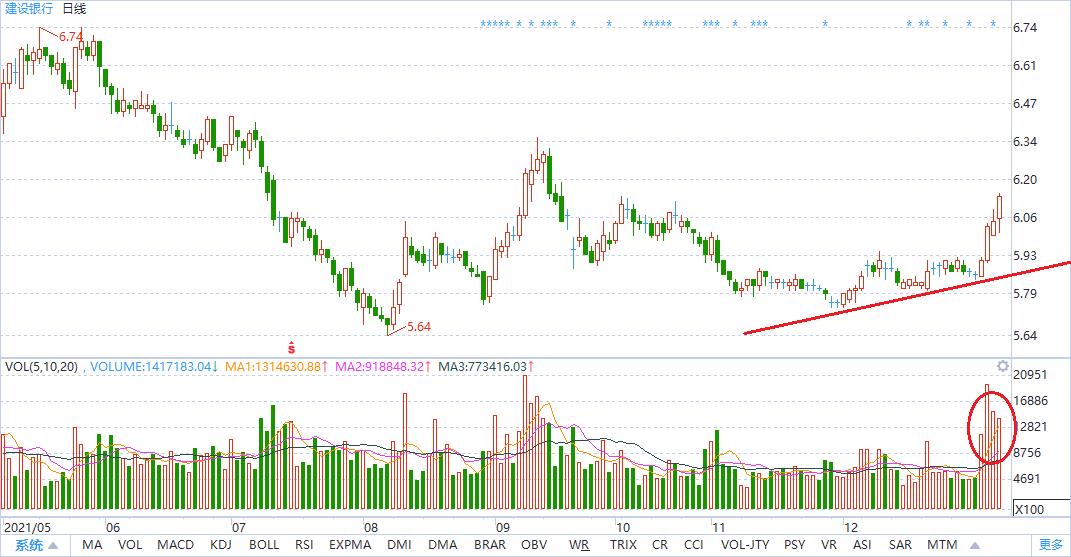Click the 11 month axis marker
The width and height of the screenshot is (1071, 557).
click(719, 528)
